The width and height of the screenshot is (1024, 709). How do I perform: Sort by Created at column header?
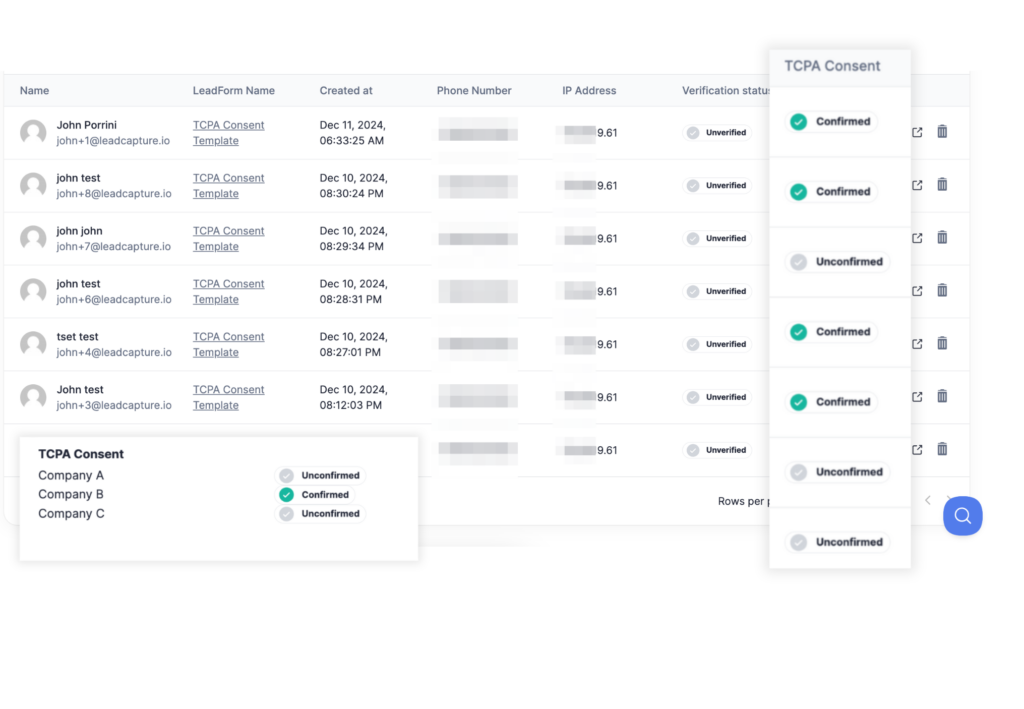(346, 91)
